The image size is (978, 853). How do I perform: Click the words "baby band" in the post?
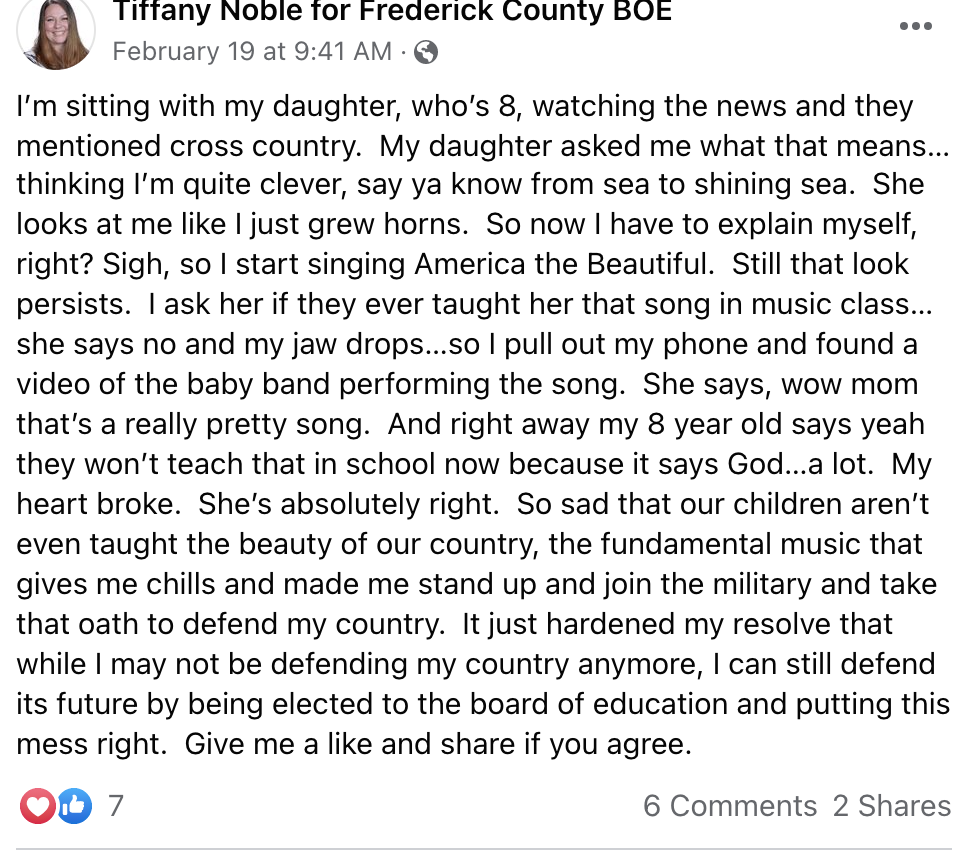point(245,385)
